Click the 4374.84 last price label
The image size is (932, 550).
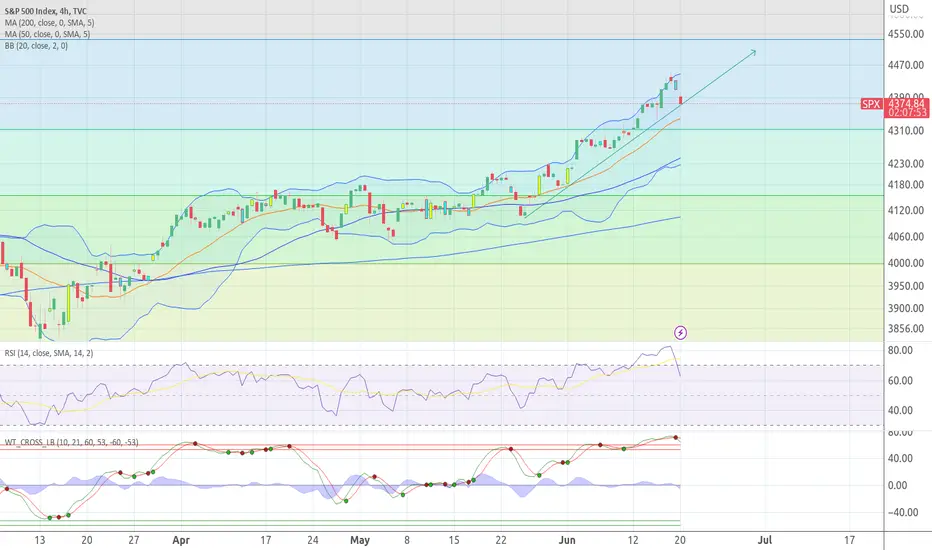click(906, 103)
